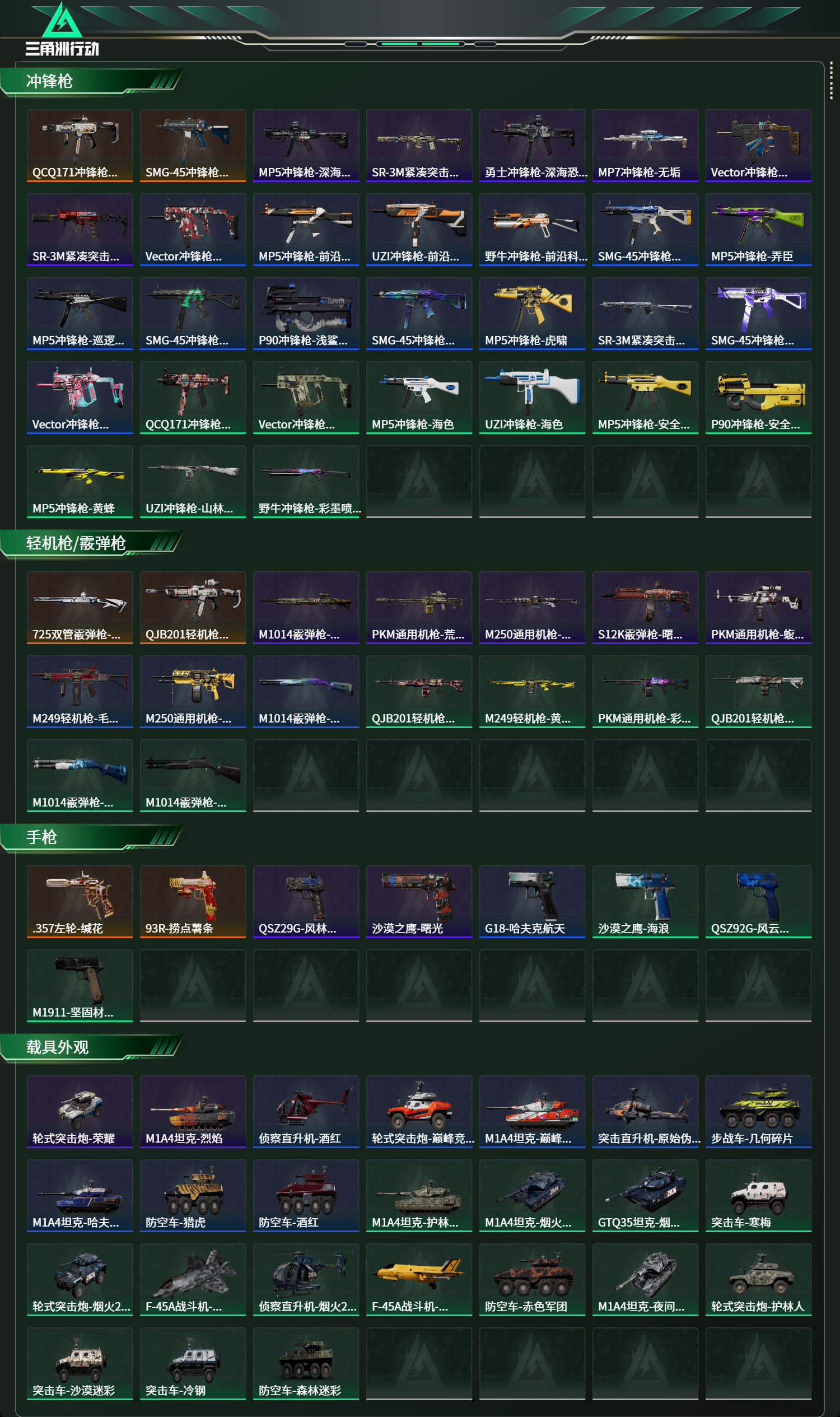Open the 轮式突击炮-荣耀 vehicle skin
This screenshot has height=1417, width=840.
(80, 1111)
